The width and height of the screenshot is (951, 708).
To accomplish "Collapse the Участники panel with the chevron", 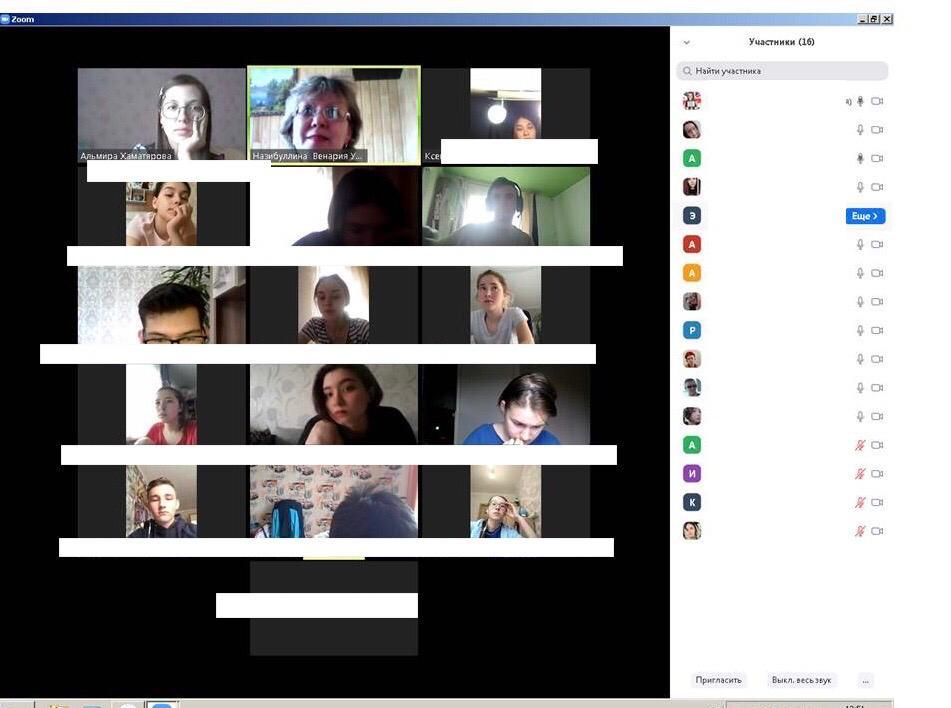I will click(686, 43).
